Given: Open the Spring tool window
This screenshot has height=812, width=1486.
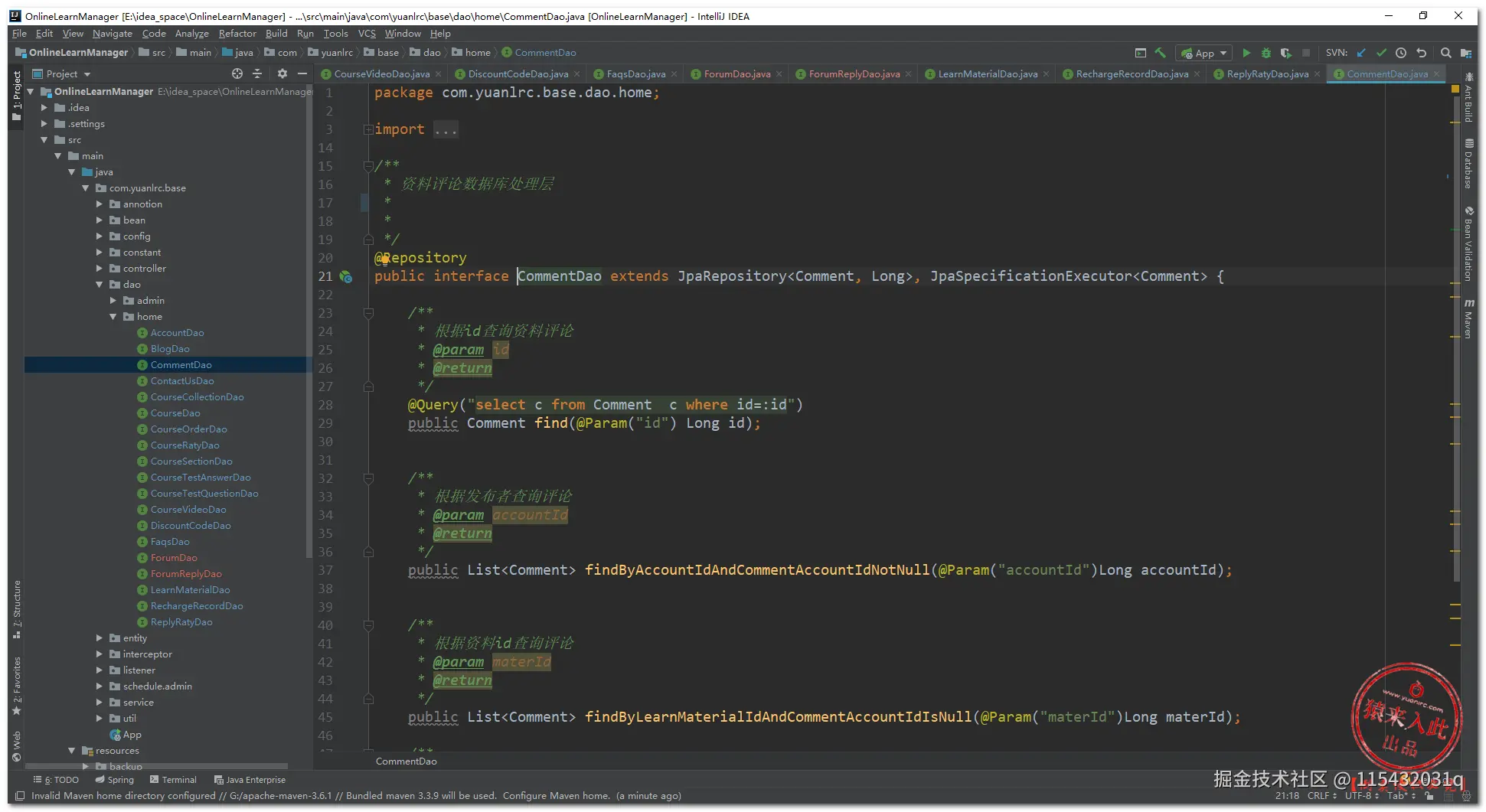Looking at the screenshot, I should (115, 780).
